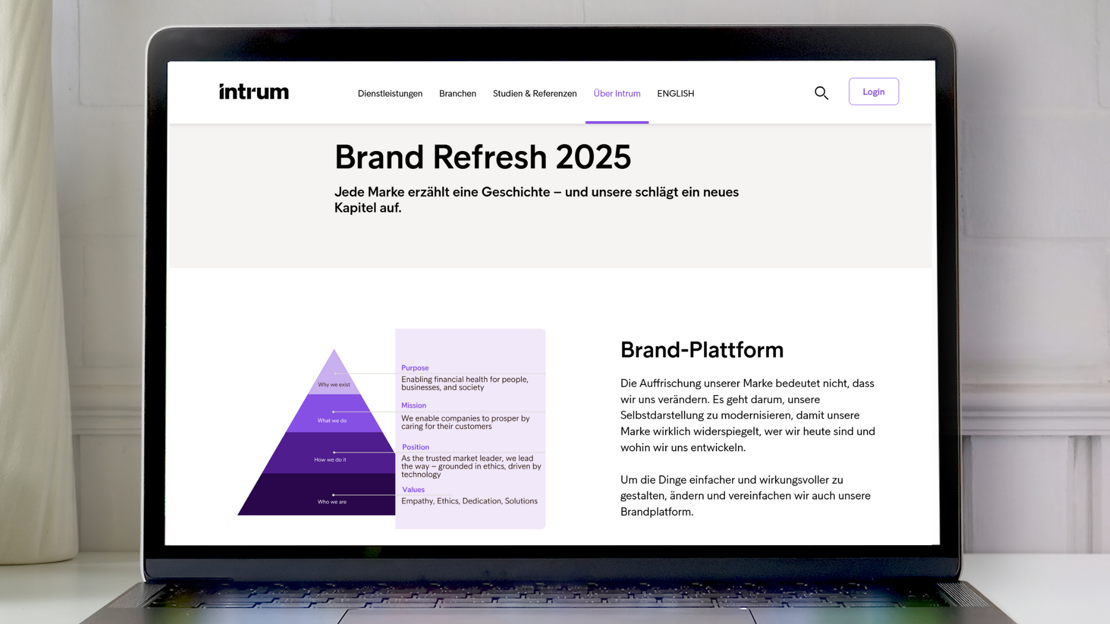Click the 'Brand Refresh 2025' page heading
This screenshot has width=1110, height=624.
coord(483,157)
